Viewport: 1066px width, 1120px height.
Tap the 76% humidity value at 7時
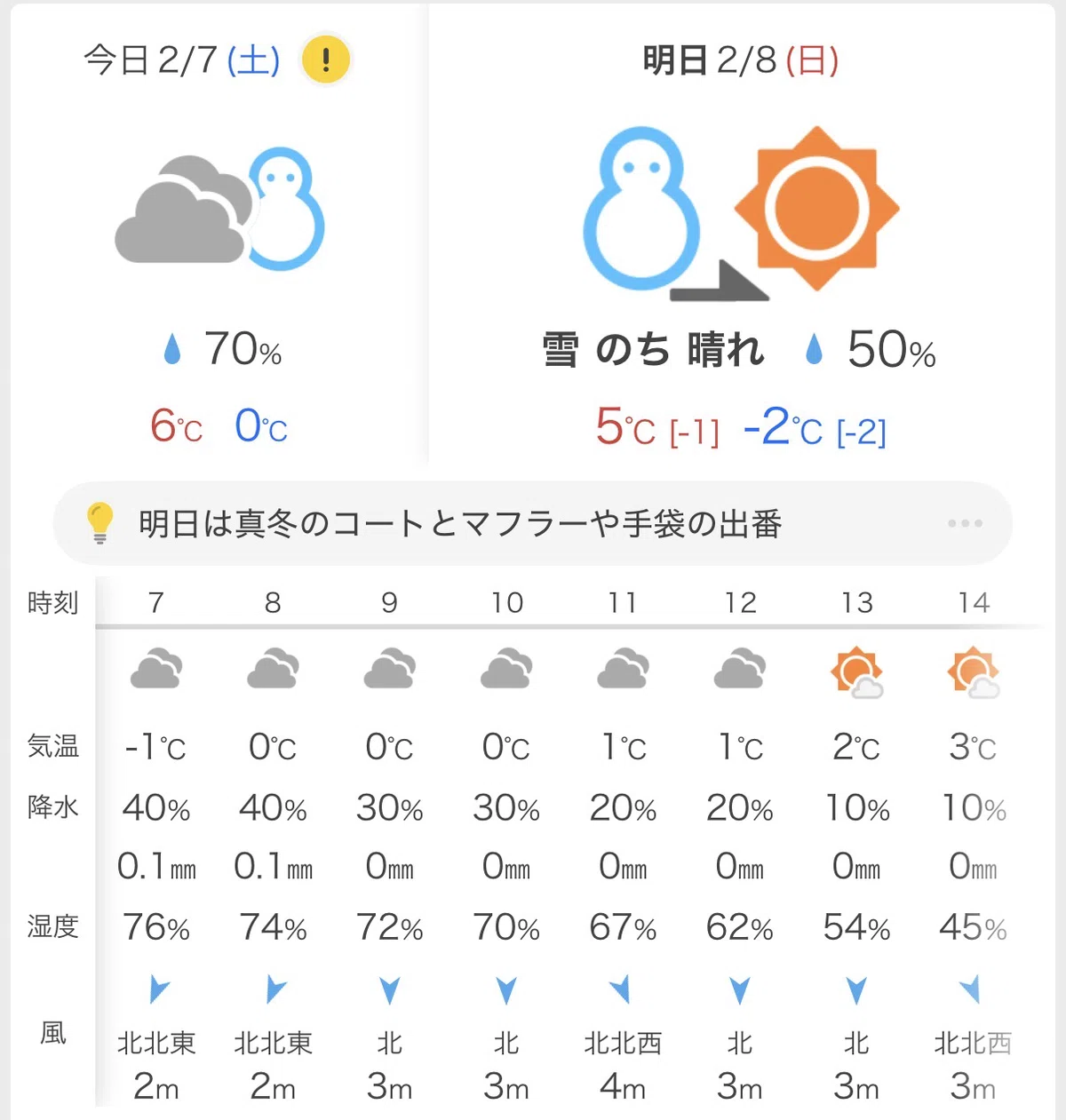[x=156, y=927]
